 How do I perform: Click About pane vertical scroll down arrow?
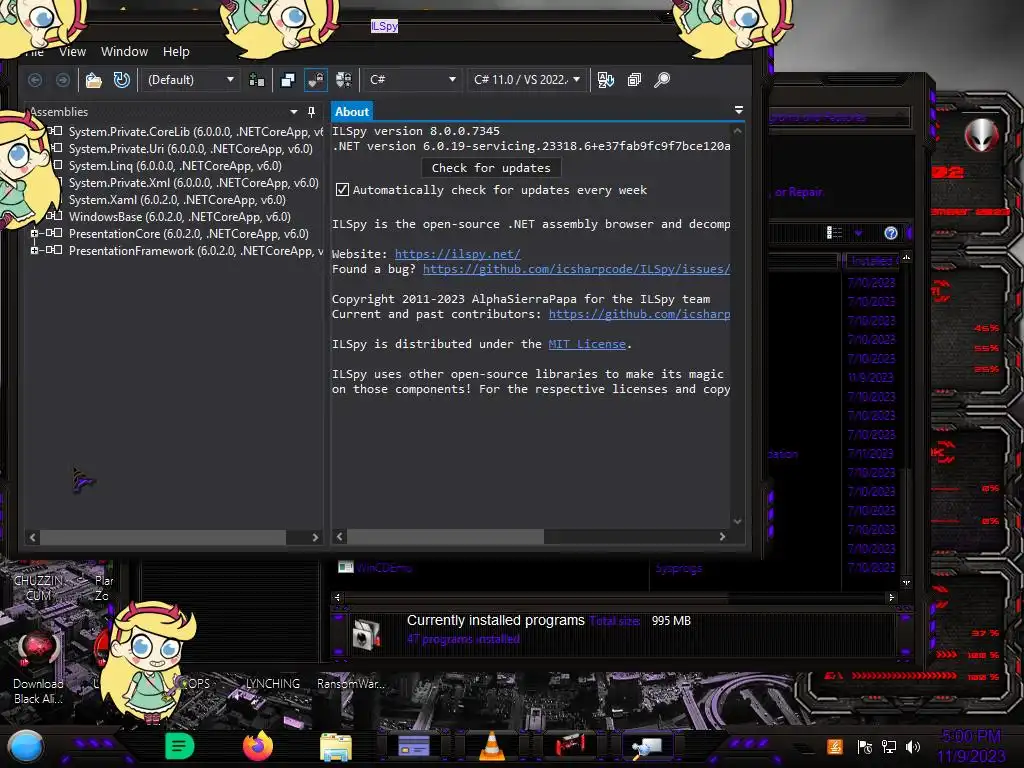pos(737,521)
